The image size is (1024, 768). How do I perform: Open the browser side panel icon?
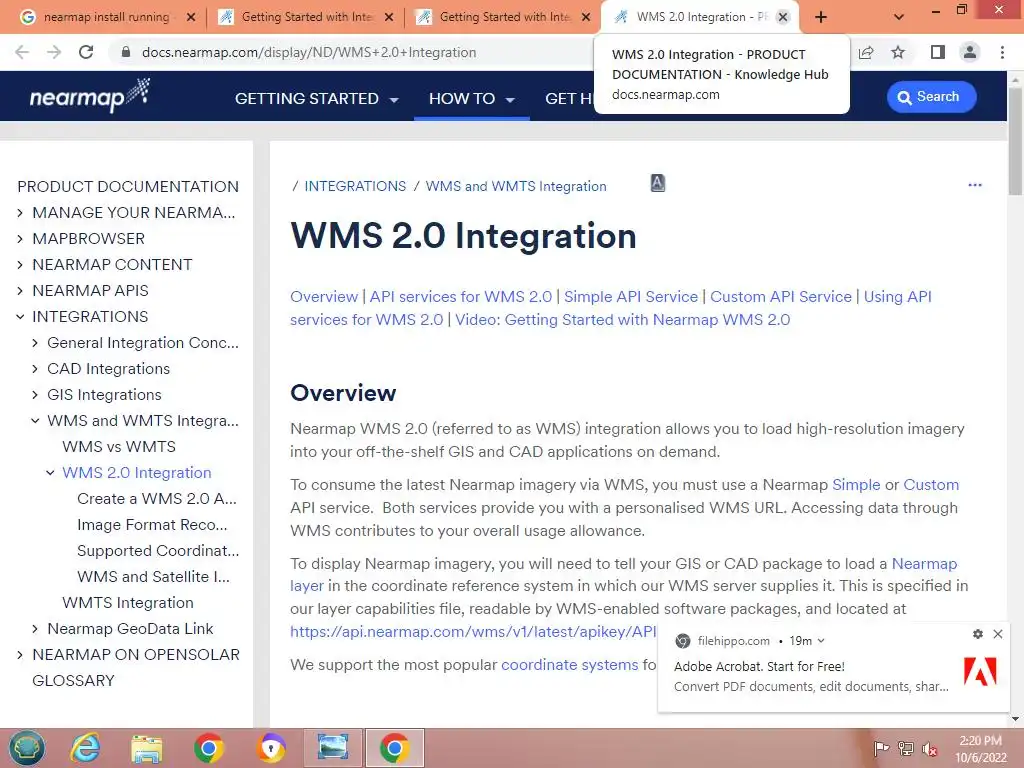point(938,52)
